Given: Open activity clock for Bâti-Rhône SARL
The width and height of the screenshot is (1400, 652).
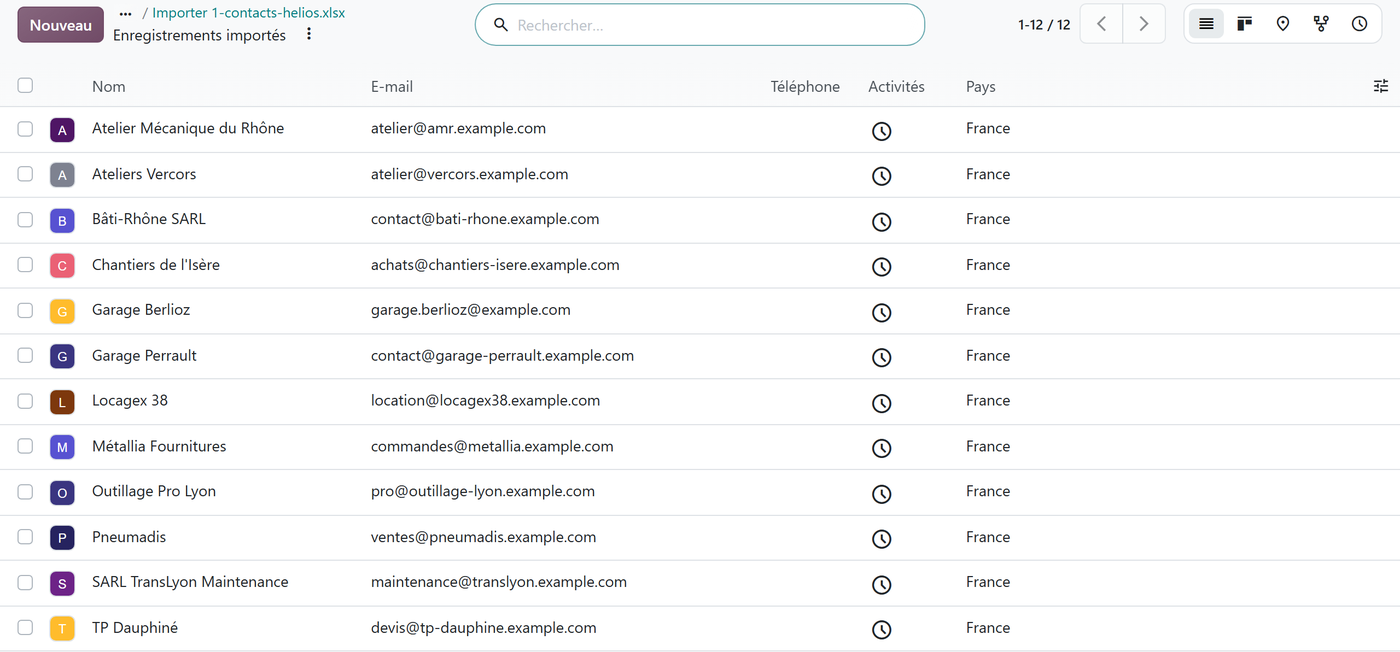Looking at the screenshot, I should point(881,222).
